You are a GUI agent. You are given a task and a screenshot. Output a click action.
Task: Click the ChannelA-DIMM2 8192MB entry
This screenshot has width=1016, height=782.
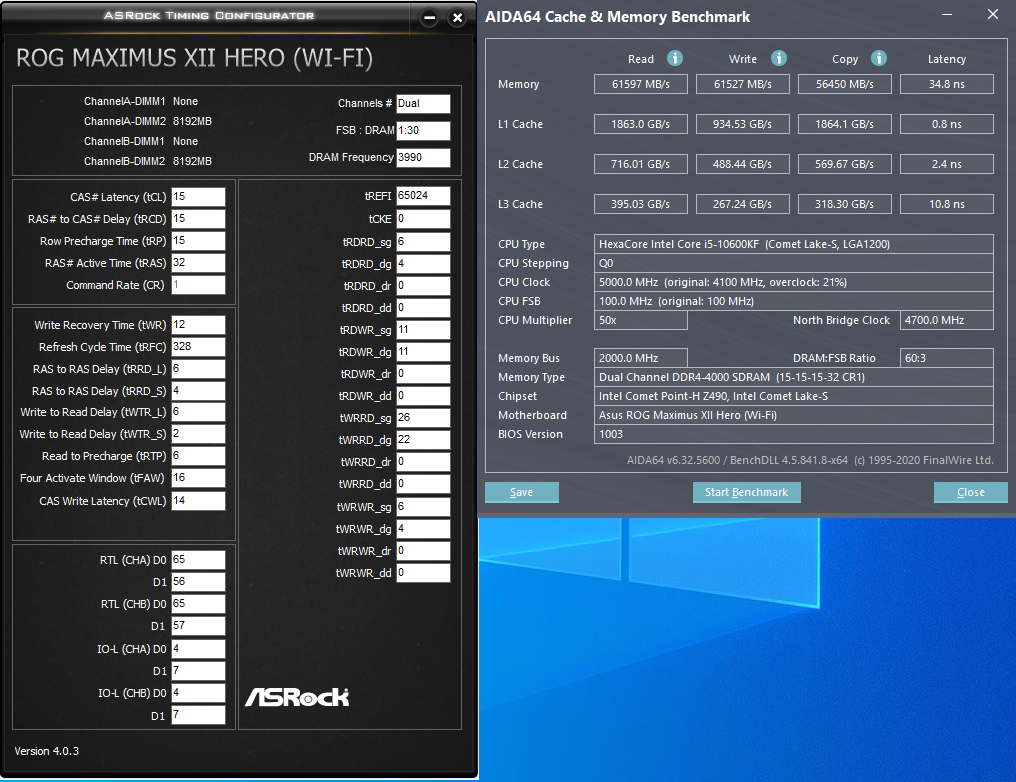(x=148, y=121)
